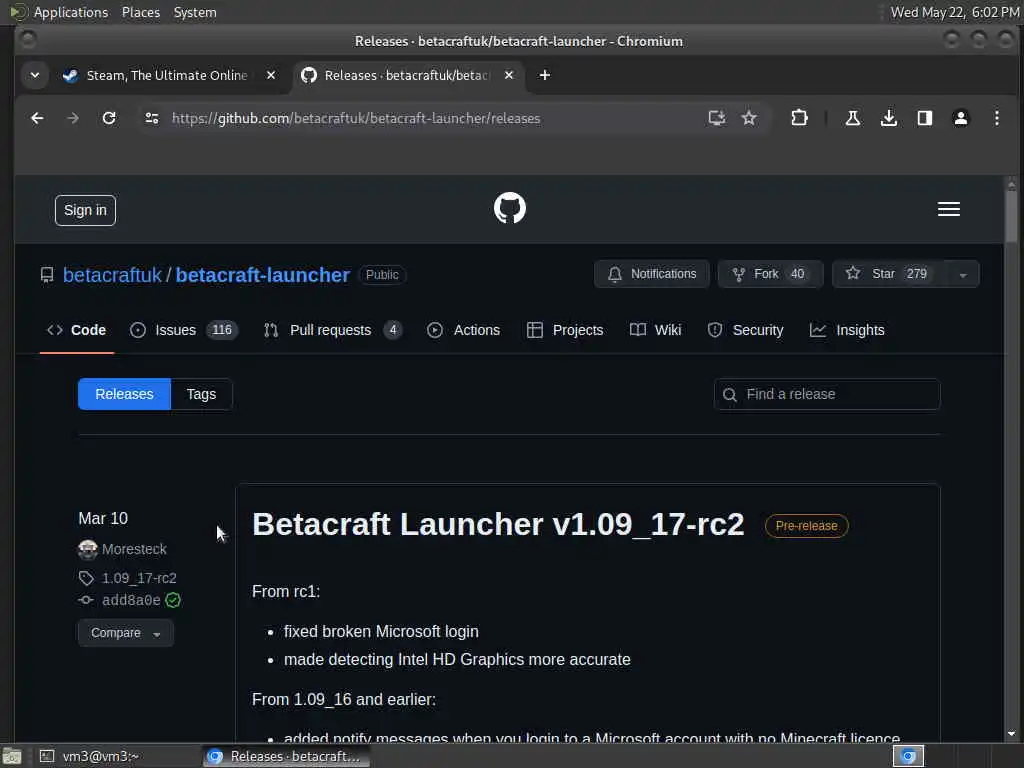Switch to the Tags view
The image size is (1024, 768).
pos(201,394)
